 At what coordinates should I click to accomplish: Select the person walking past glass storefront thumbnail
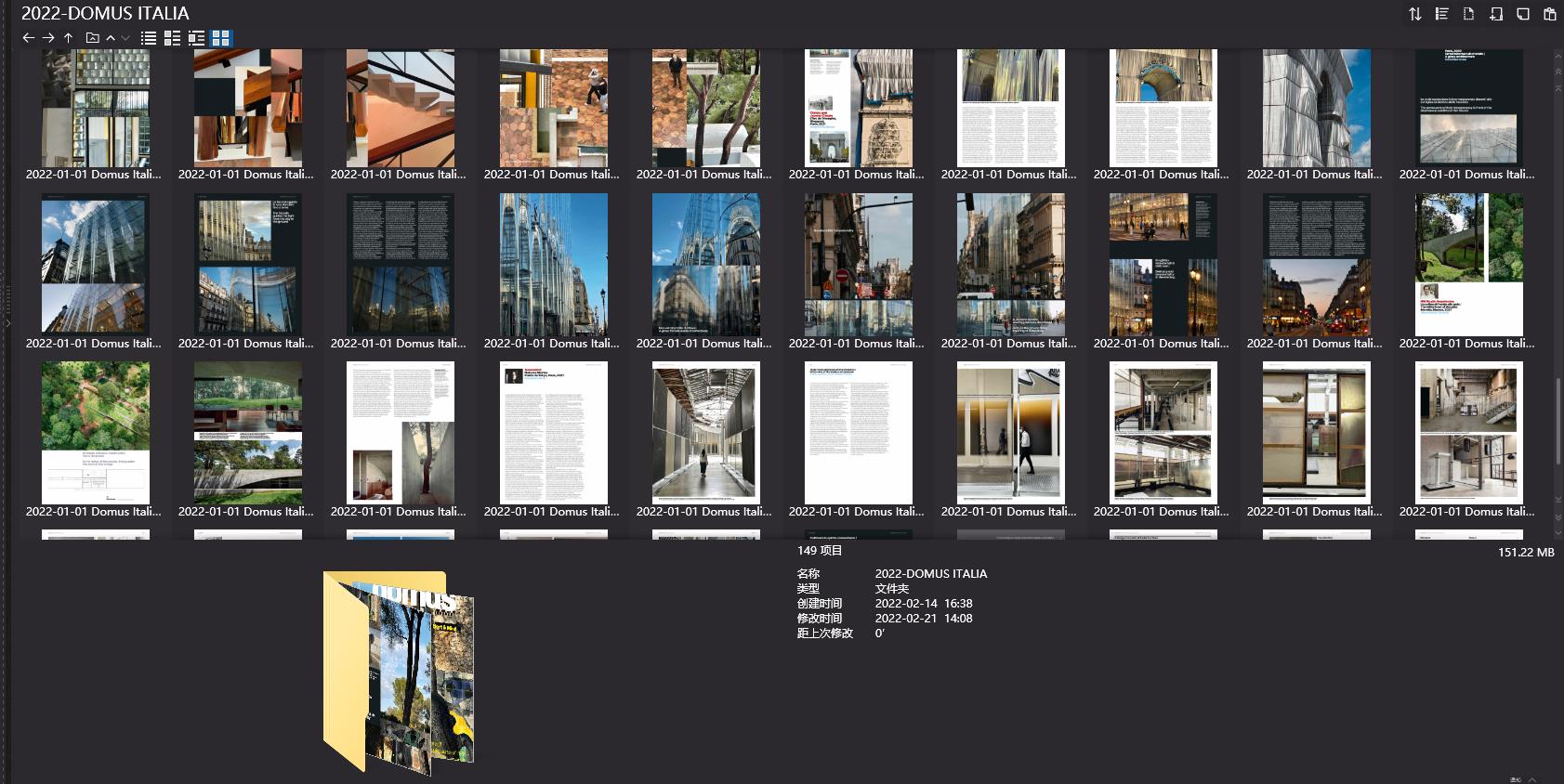(x=1010, y=433)
